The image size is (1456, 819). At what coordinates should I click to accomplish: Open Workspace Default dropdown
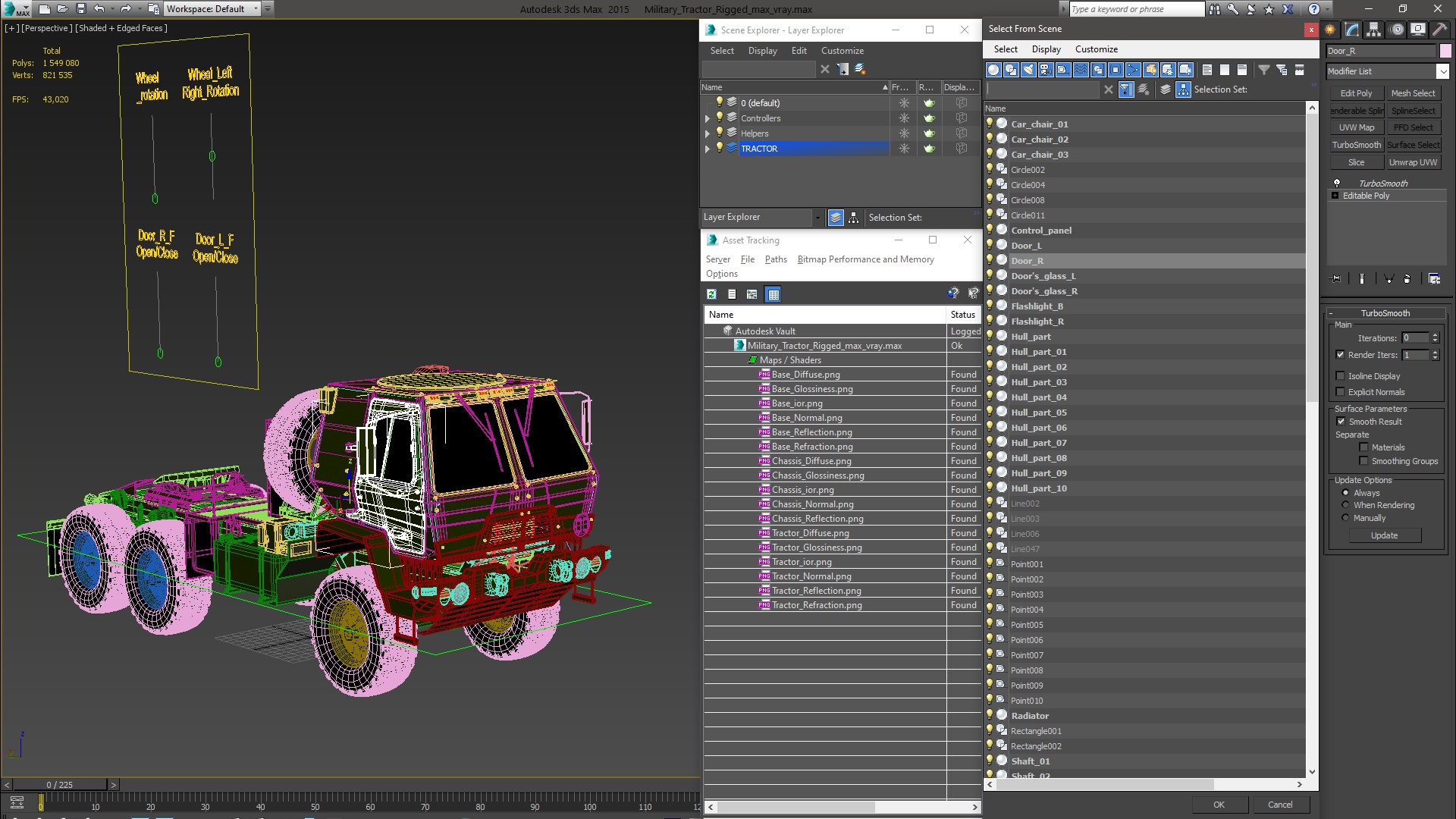[x=256, y=9]
